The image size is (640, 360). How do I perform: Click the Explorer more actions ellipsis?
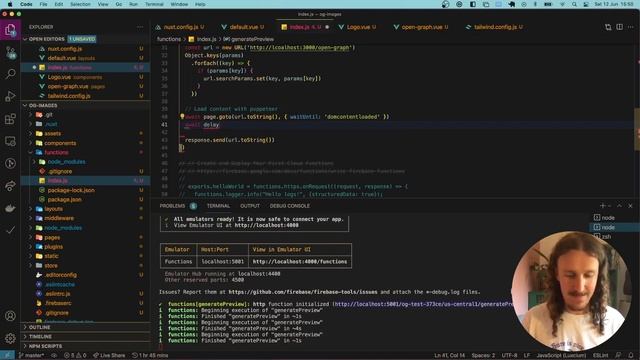[x=140, y=27]
